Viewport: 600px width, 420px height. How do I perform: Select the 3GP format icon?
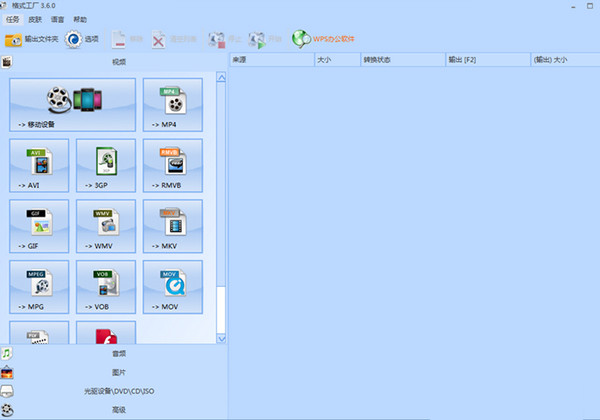pos(106,165)
